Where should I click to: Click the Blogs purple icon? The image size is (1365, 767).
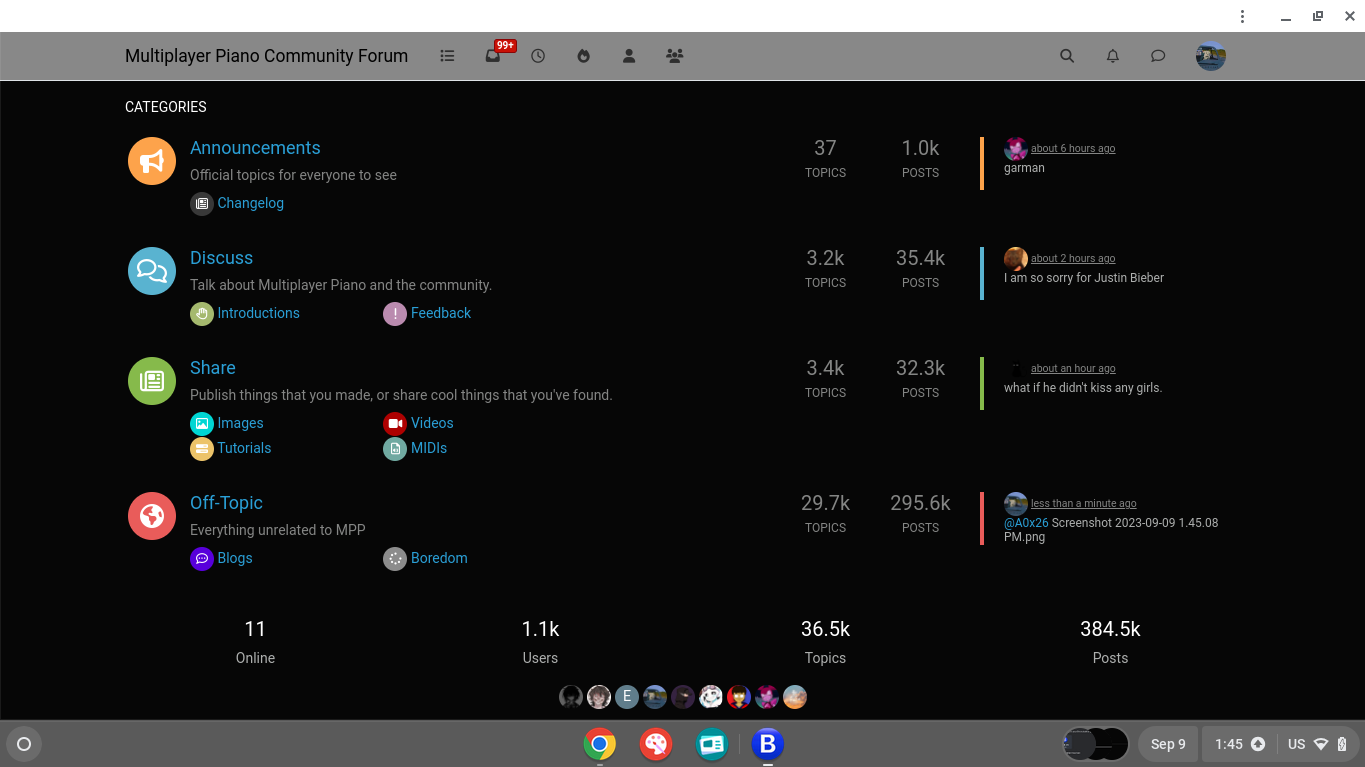pyautogui.click(x=202, y=558)
